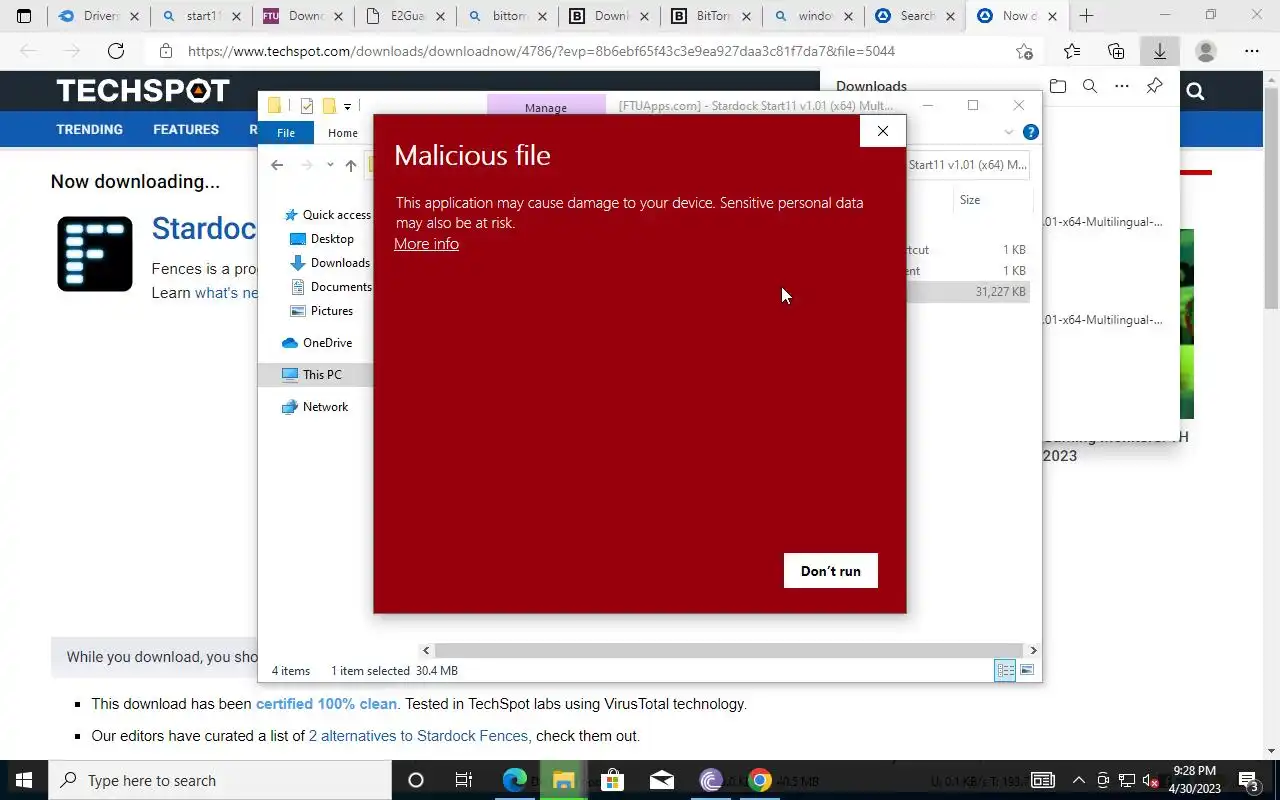
Task: Click Edge's add to favorites star icon
Action: coord(1024,51)
